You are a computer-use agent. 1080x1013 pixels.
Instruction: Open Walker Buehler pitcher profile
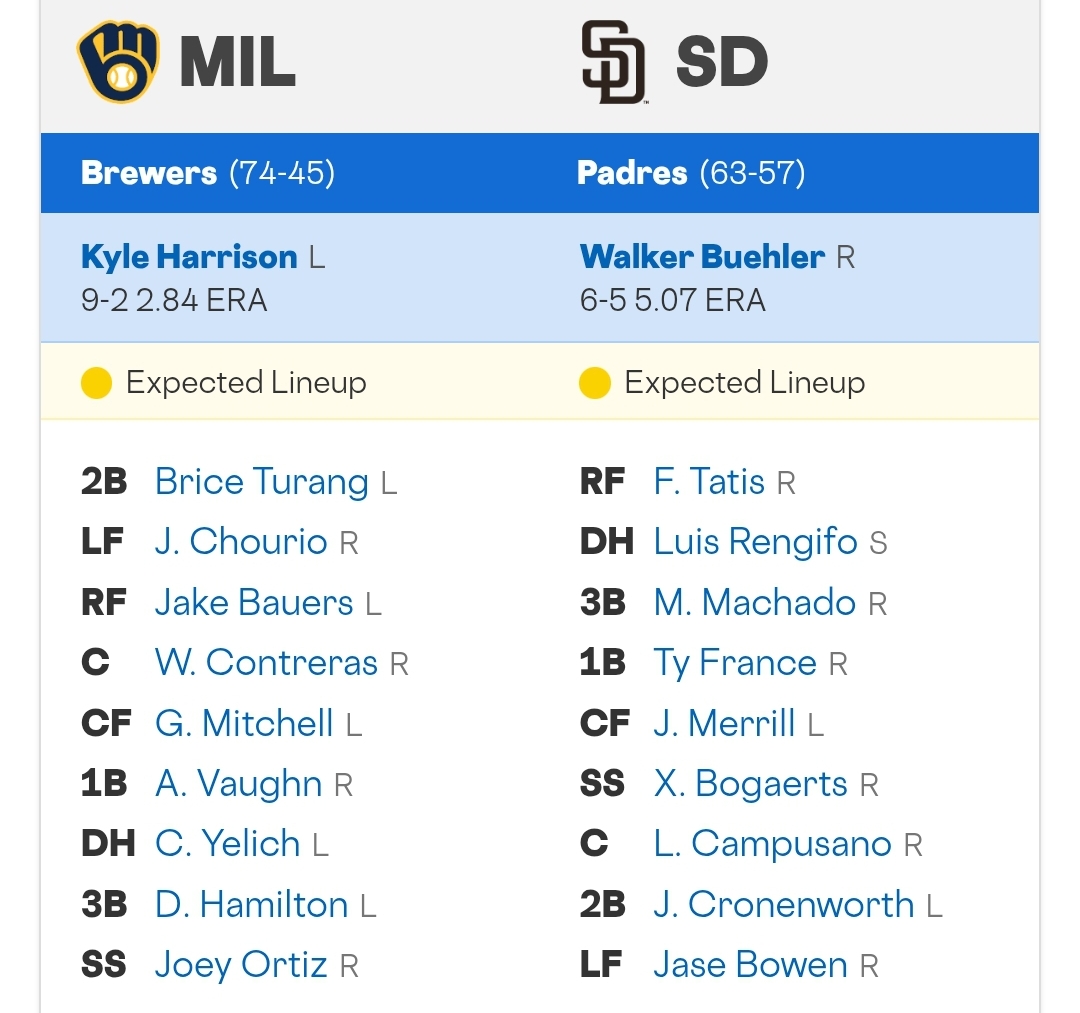click(x=703, y=257)
